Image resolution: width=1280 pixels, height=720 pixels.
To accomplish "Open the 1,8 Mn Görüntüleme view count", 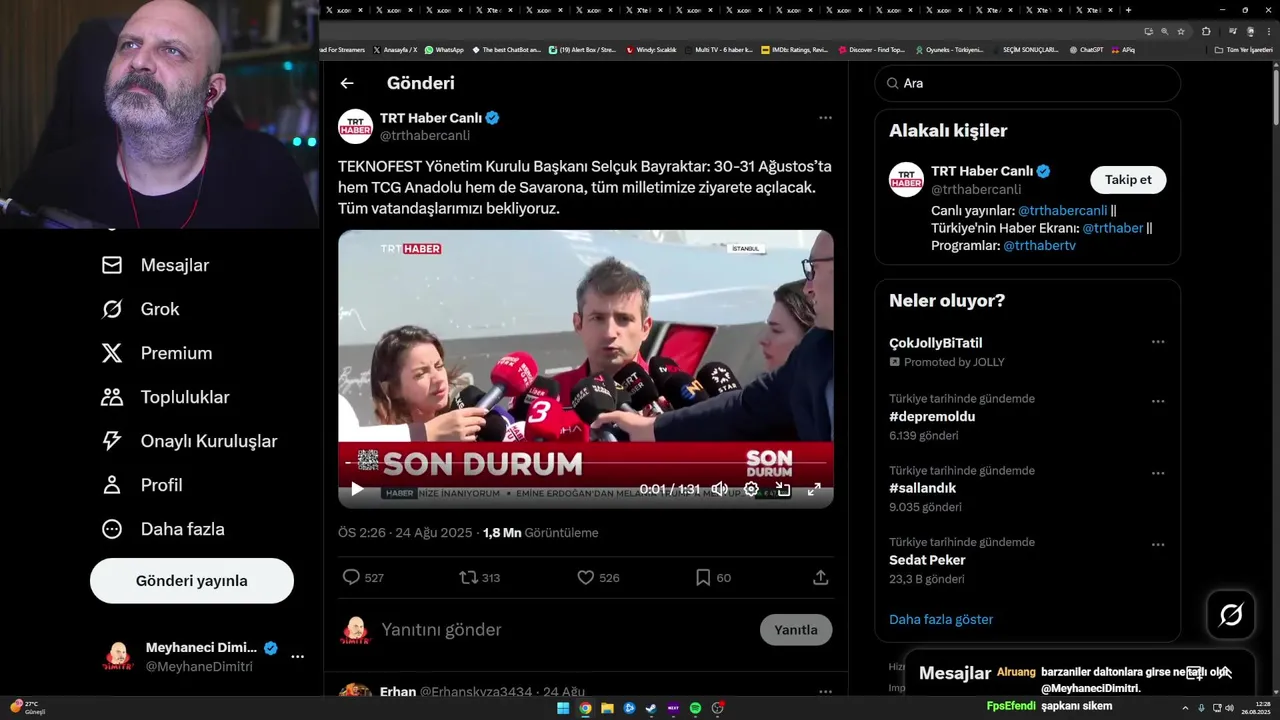I will click(x=540, y=533).
